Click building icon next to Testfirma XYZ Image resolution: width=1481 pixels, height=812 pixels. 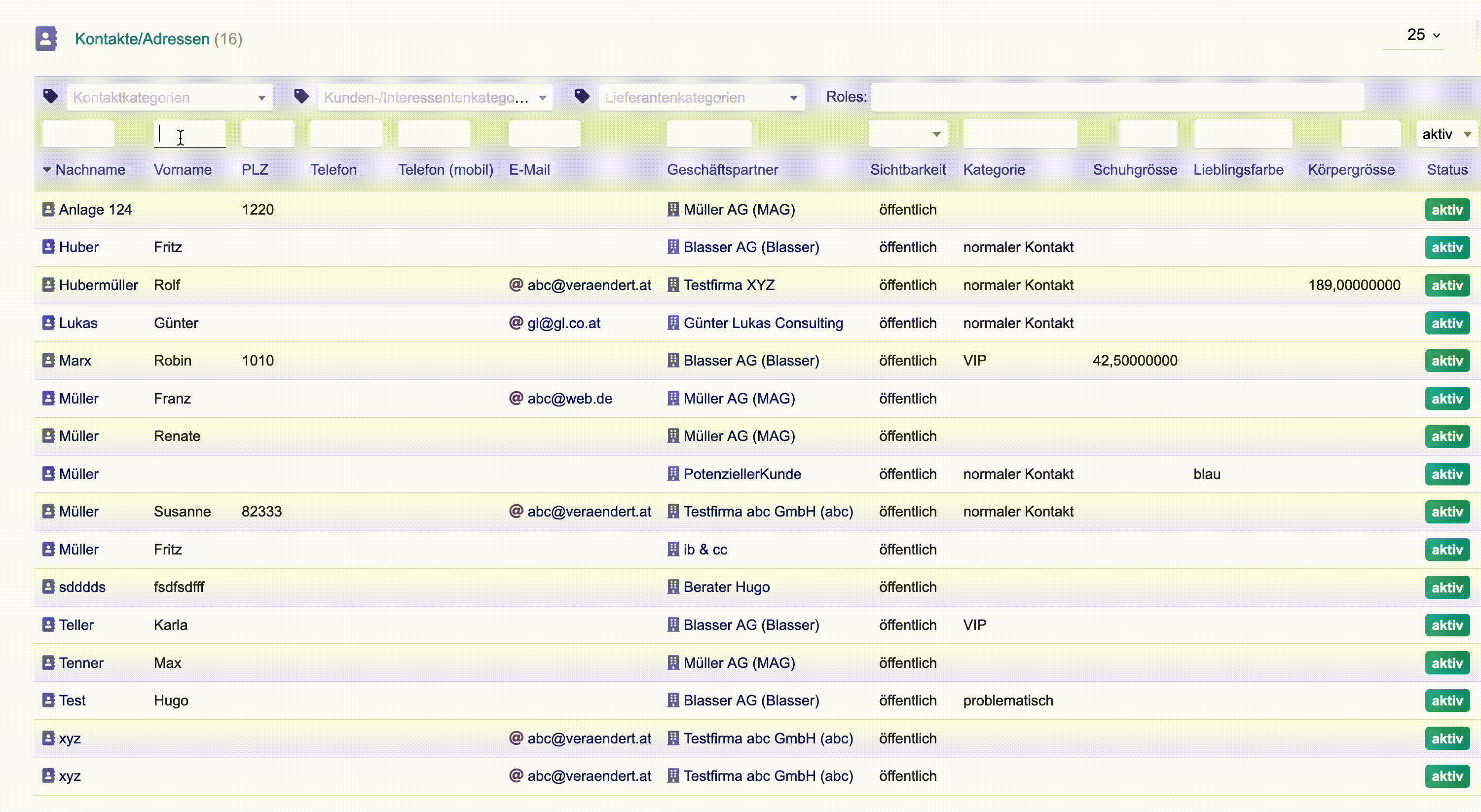[x=672, y=285]
